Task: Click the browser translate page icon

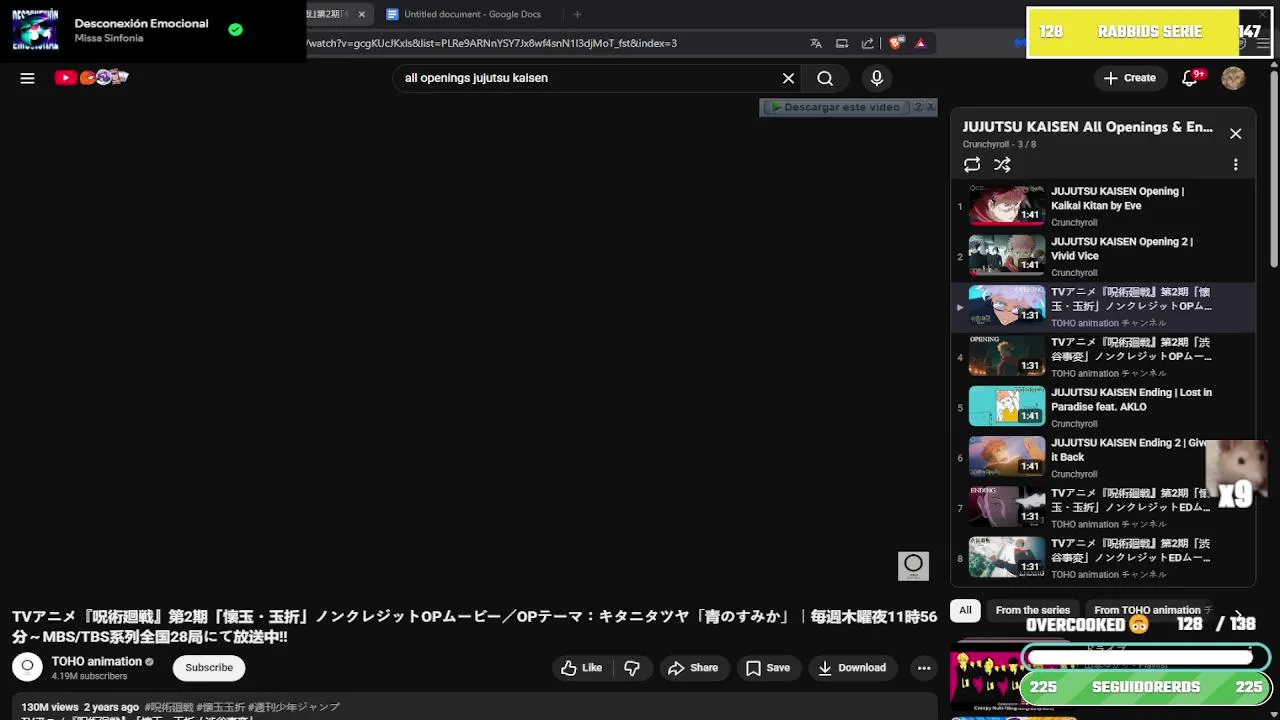Action: pos(816,43)
